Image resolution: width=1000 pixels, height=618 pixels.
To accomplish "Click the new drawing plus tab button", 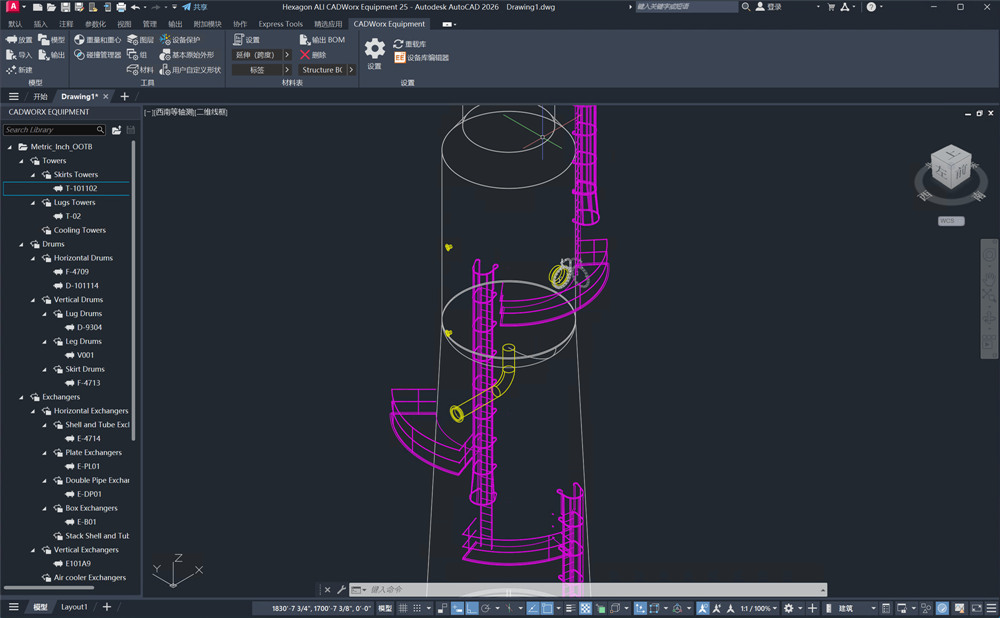I will (124, 97).
